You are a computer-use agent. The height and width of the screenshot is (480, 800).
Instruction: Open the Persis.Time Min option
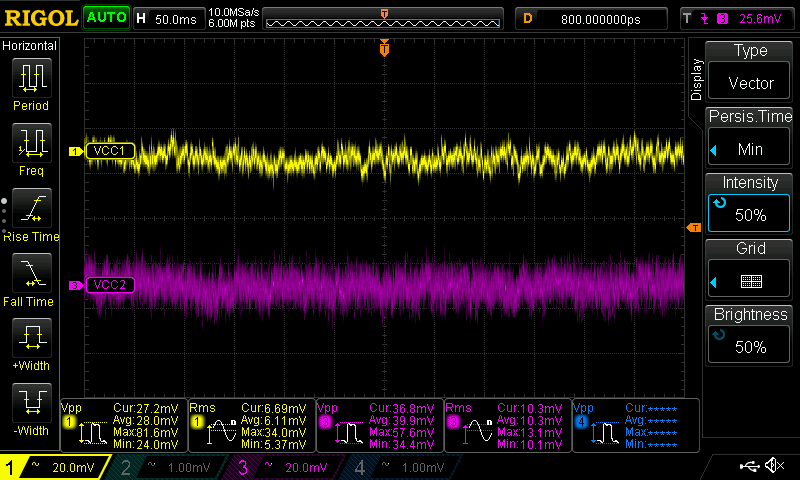[748, 136]
